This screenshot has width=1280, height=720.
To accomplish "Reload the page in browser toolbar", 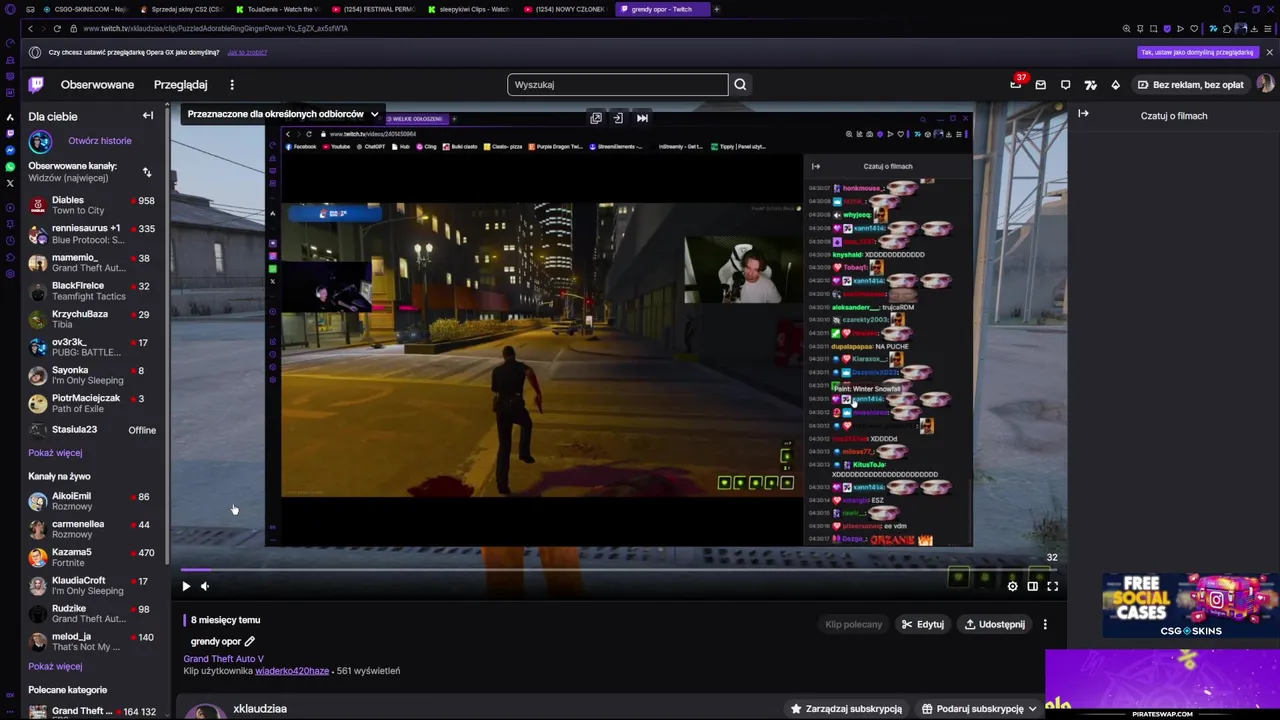I will [57, 28].
